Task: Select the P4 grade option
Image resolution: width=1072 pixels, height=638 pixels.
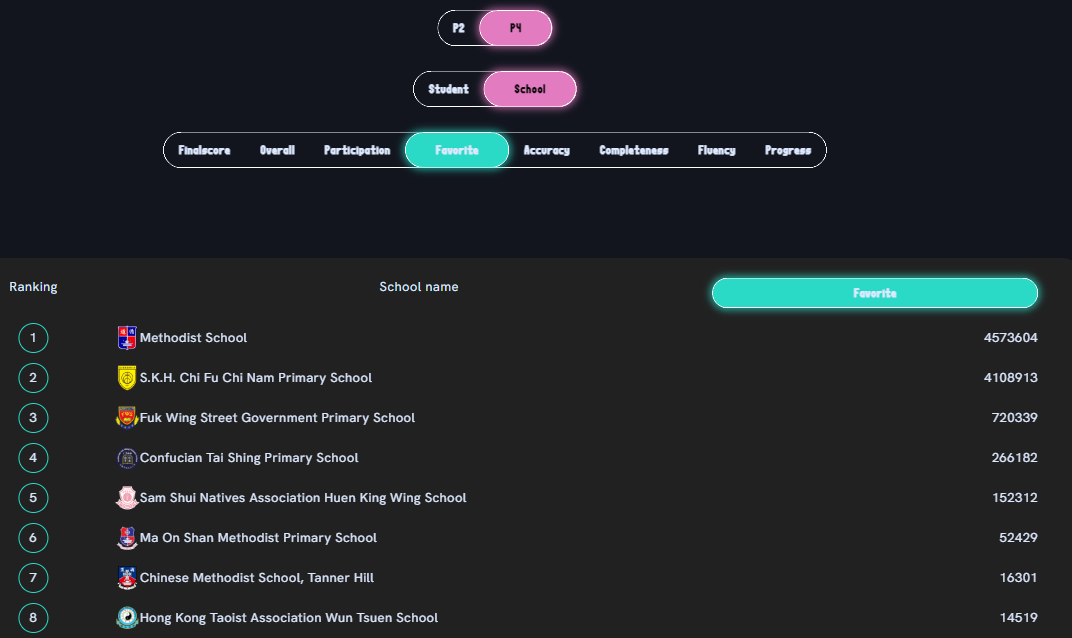Action: (515, 28)
